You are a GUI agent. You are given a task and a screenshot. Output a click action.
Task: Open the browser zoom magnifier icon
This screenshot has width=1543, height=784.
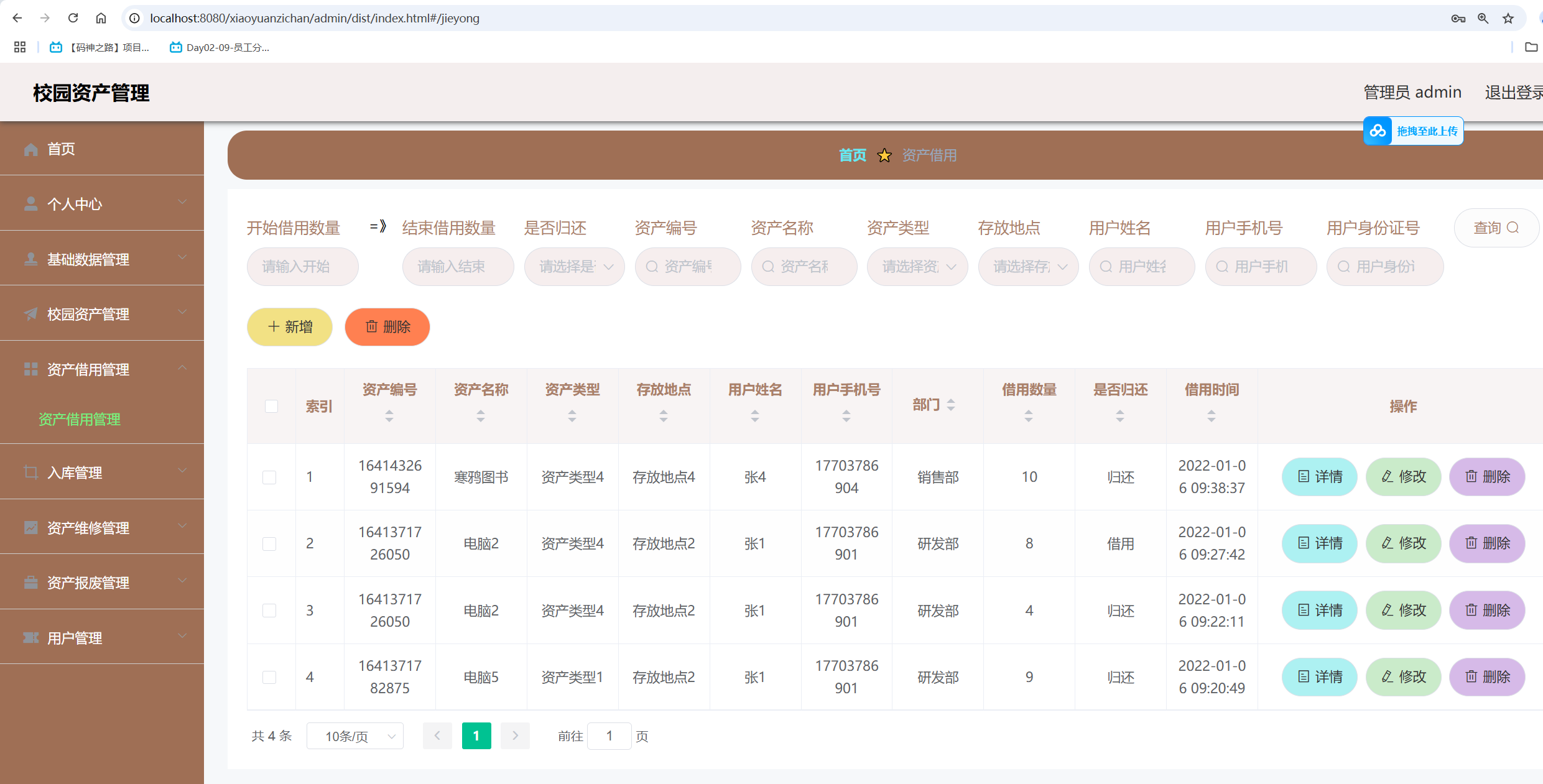1483,18
